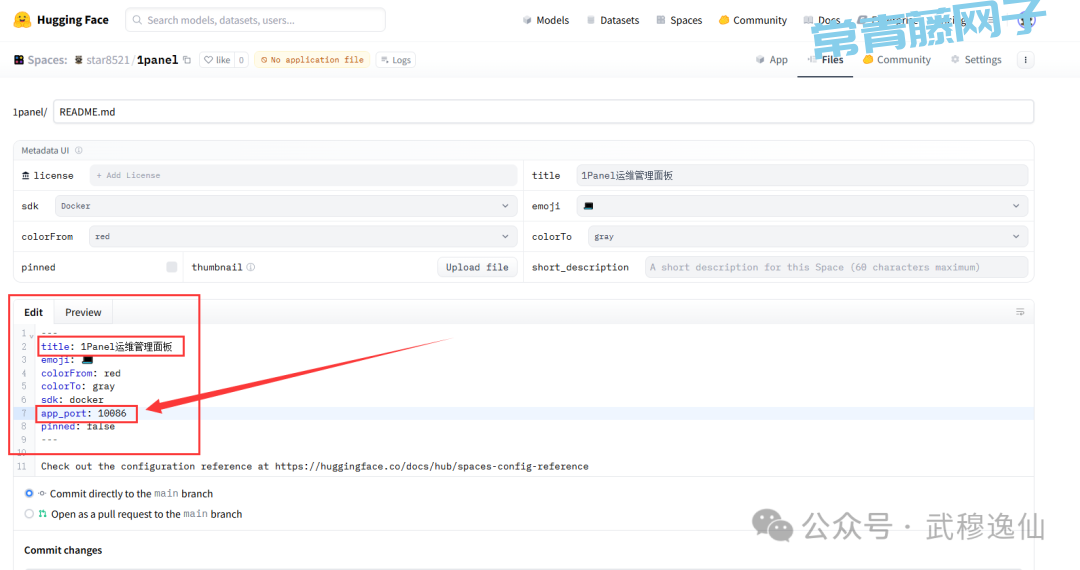Click the Metadata UI info icon
1080x570 pixels.
click(79, 151)
